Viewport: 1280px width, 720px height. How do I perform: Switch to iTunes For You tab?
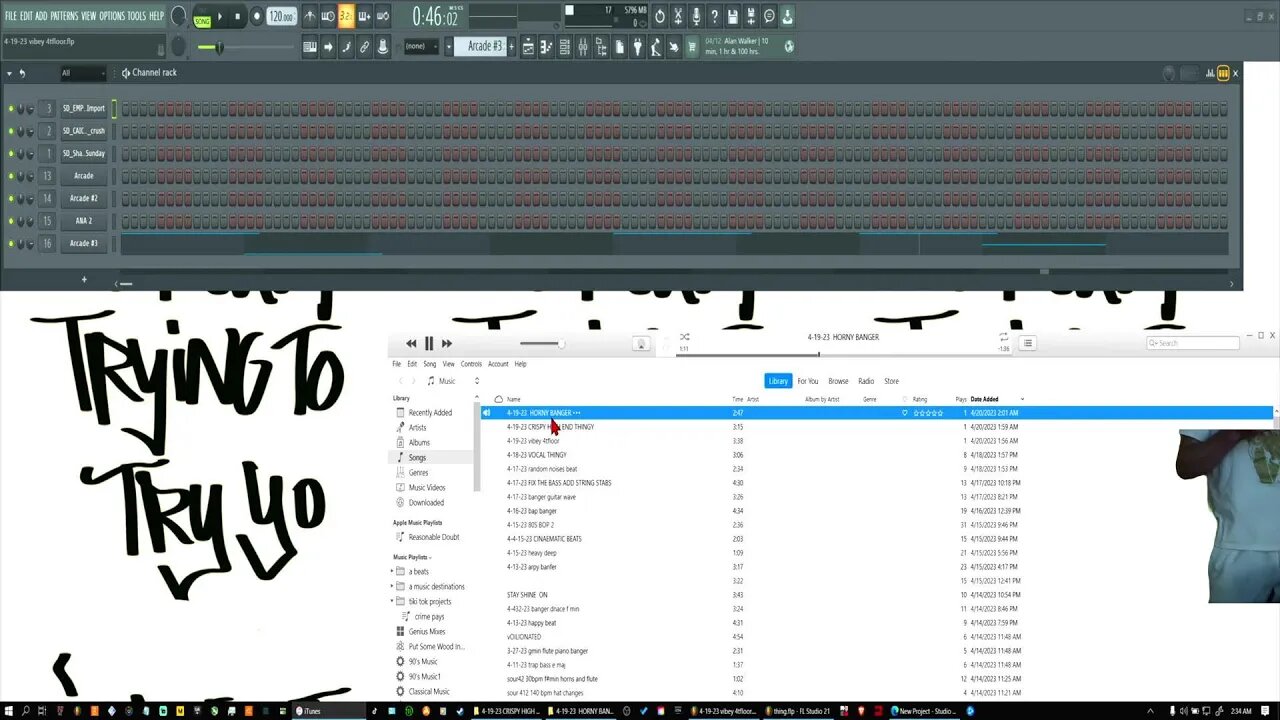pyautogui.click(x=808, y=381)
